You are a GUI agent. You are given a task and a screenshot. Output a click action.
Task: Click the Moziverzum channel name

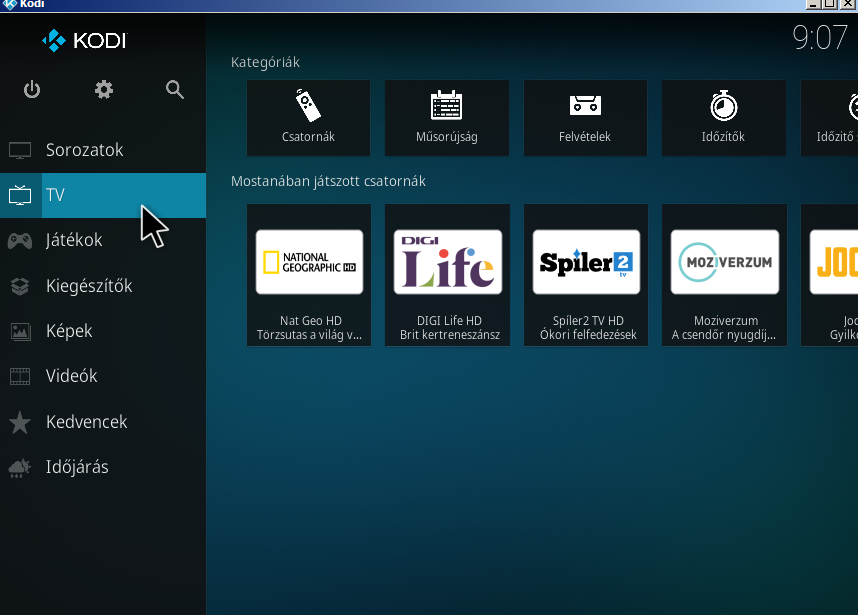coord(726,321)
